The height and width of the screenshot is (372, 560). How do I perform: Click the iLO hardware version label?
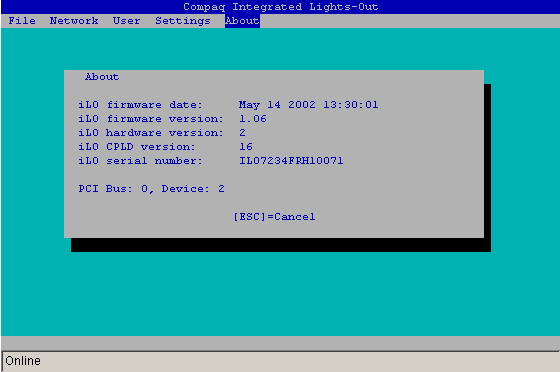[x=151, y=132]
